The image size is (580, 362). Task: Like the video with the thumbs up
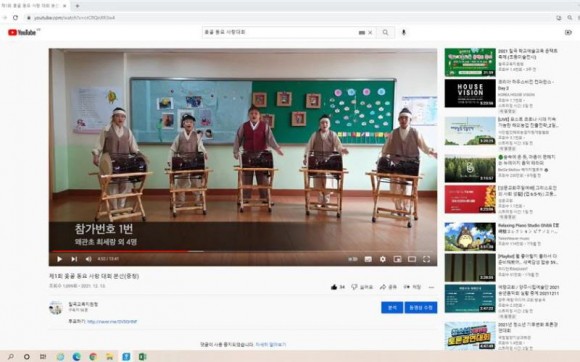(x=334, y=287)
